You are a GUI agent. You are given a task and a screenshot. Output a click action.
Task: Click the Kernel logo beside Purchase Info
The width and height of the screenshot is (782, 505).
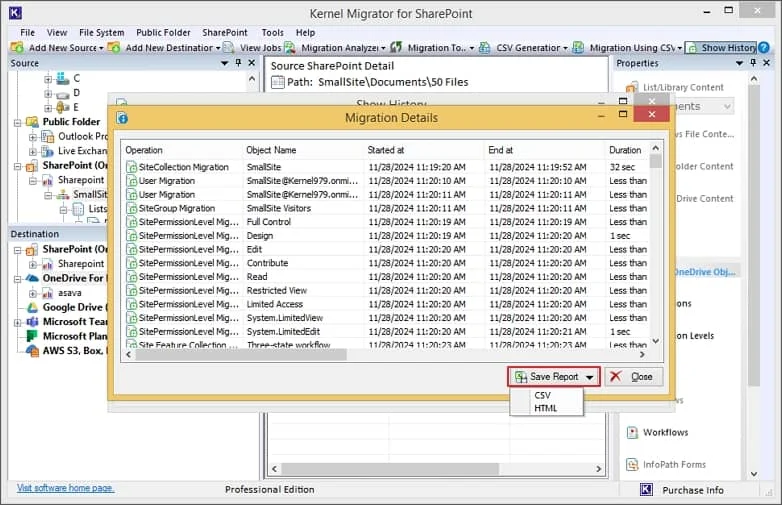tap(646, 490)
